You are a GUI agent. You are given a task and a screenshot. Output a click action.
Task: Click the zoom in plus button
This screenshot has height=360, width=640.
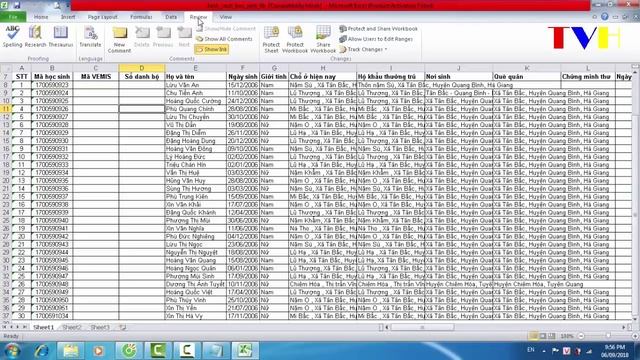635,336
